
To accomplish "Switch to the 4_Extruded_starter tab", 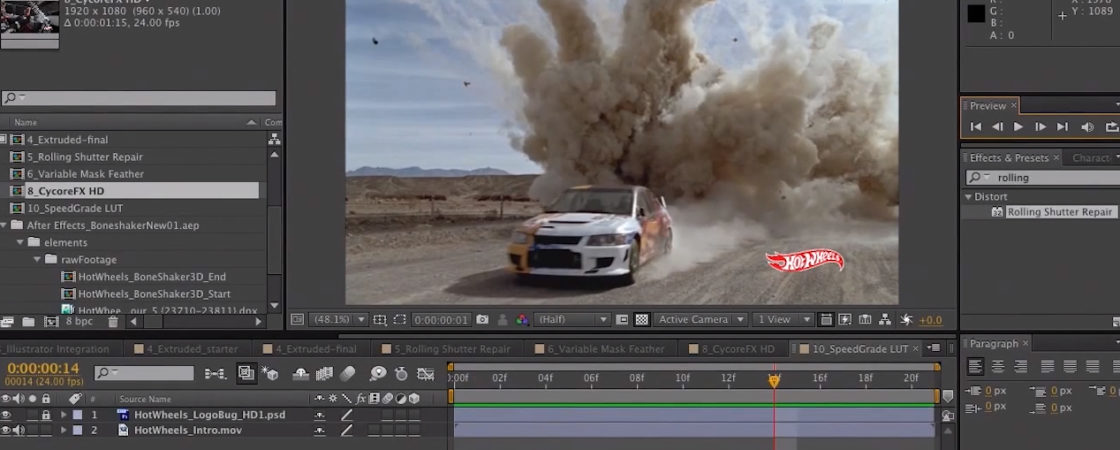I will coord(193,349).
